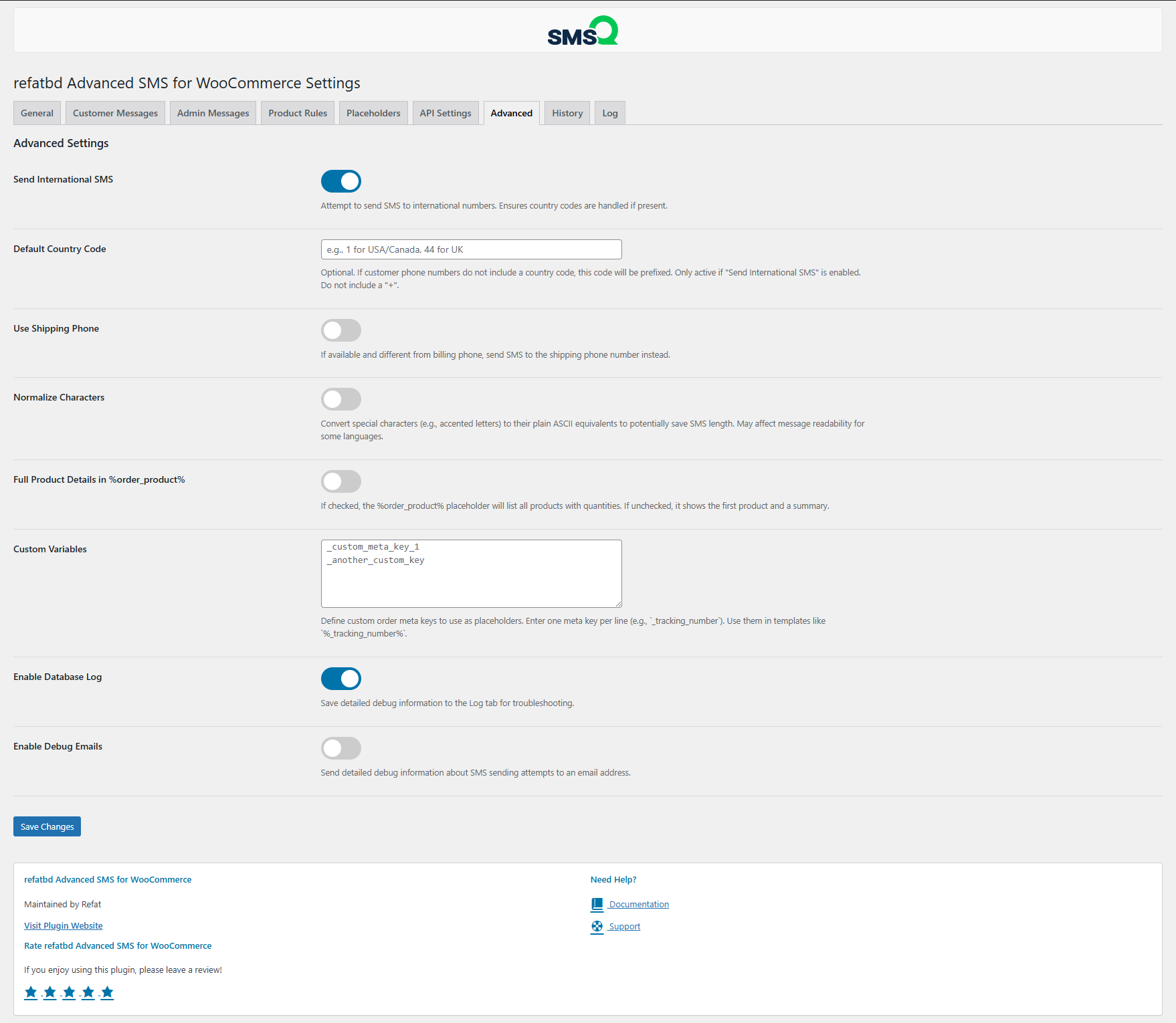Screen dimensions: 1176x1023
Task: Open the Log tab
Action: pos(610,113)
